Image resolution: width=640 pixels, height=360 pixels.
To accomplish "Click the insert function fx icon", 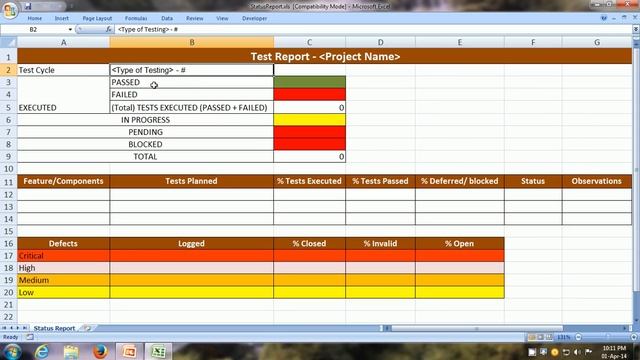I will point(109,29).
